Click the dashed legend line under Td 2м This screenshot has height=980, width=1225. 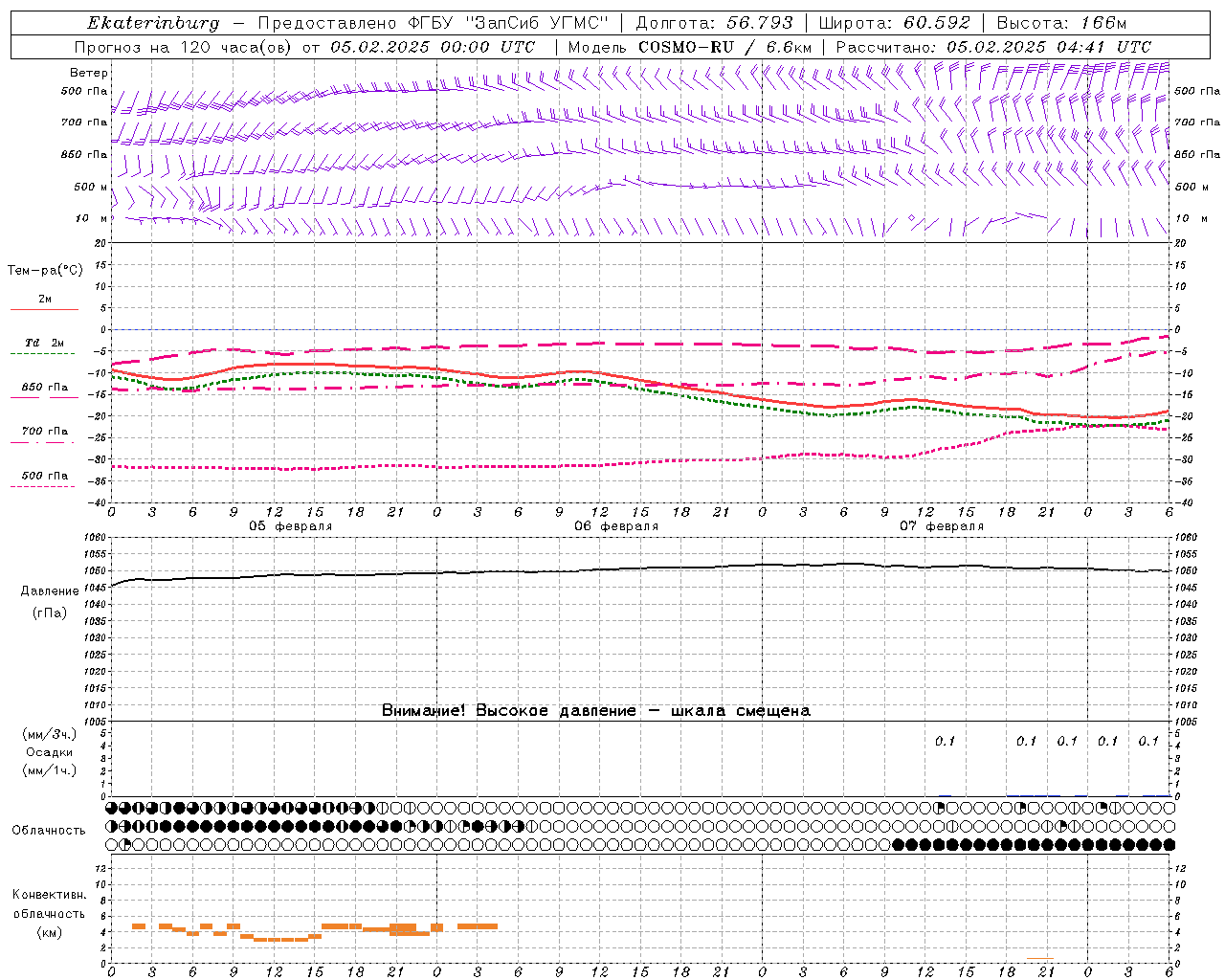(42, 353)
